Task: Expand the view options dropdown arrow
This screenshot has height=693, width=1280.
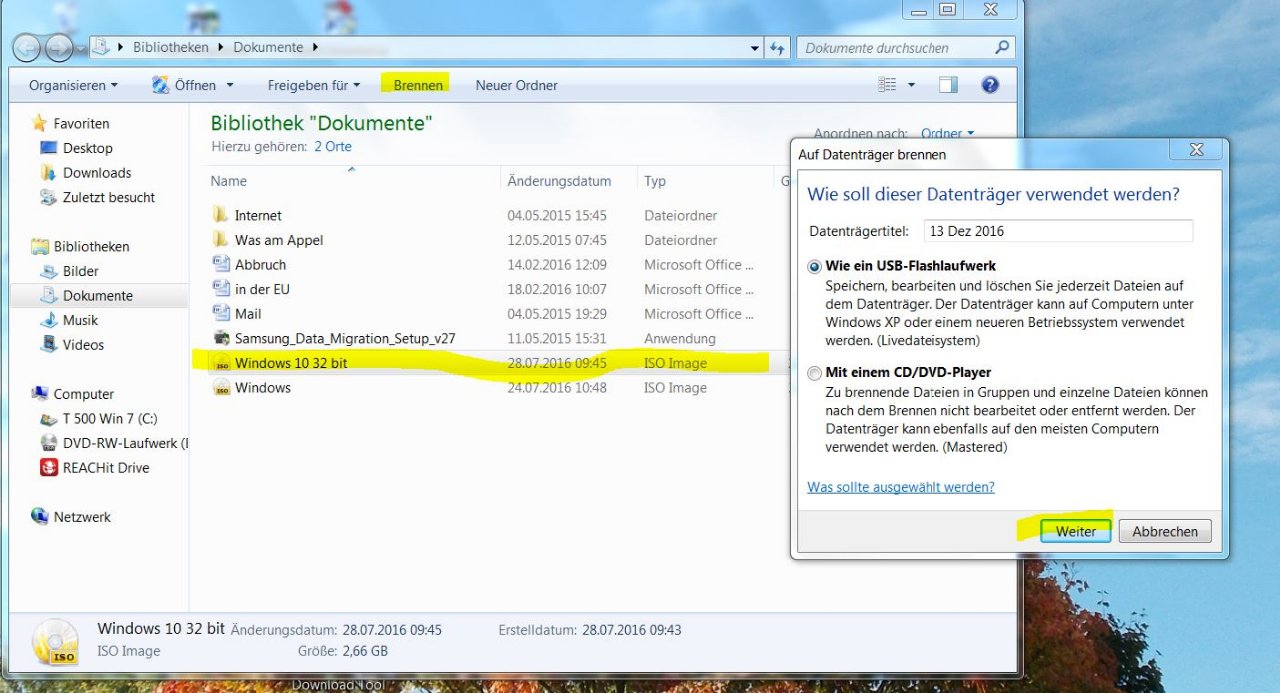Action: 911,85
